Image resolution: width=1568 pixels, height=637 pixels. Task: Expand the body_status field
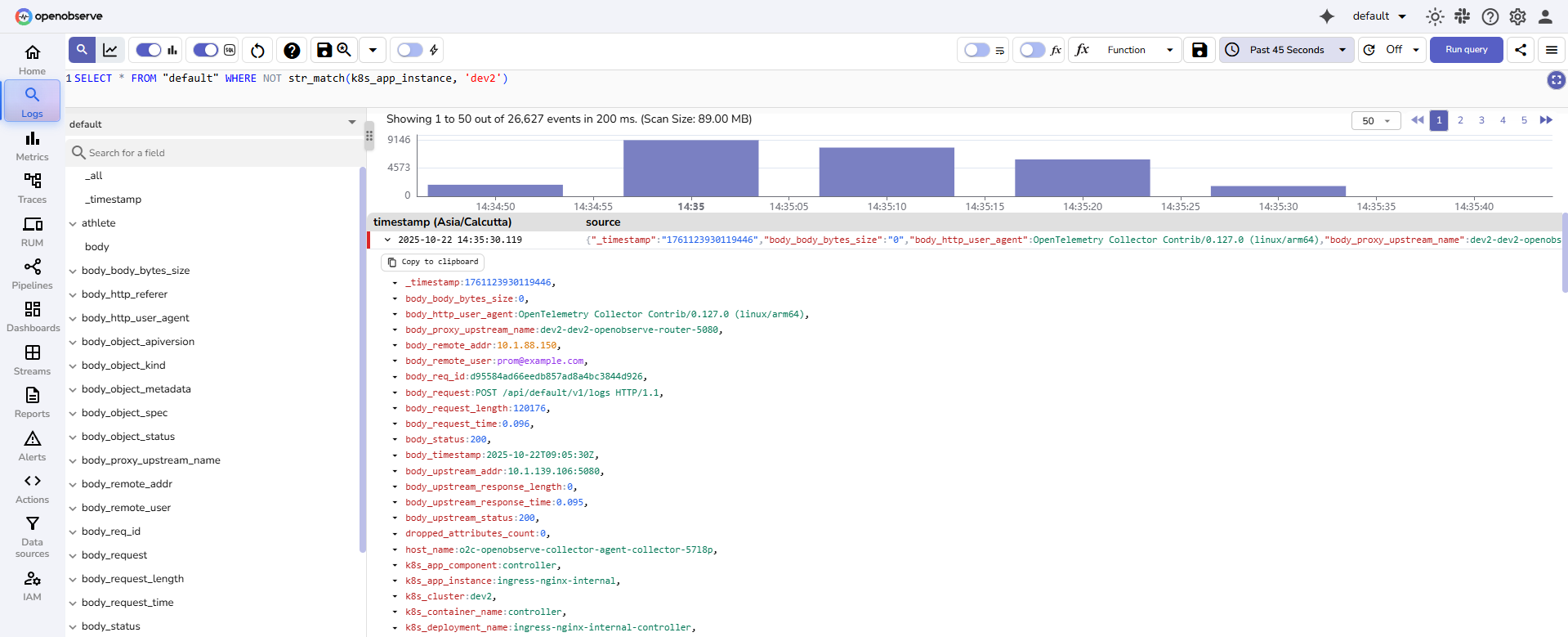tap(73, 626)
